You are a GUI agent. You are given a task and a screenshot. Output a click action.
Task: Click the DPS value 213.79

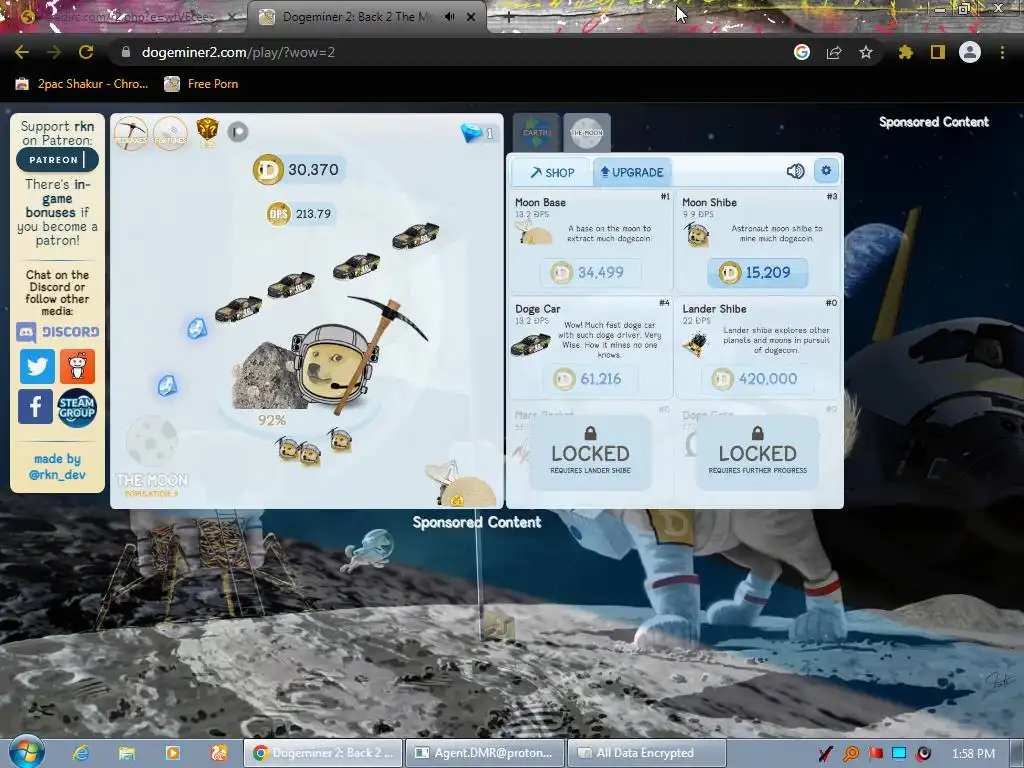point(300,214)
